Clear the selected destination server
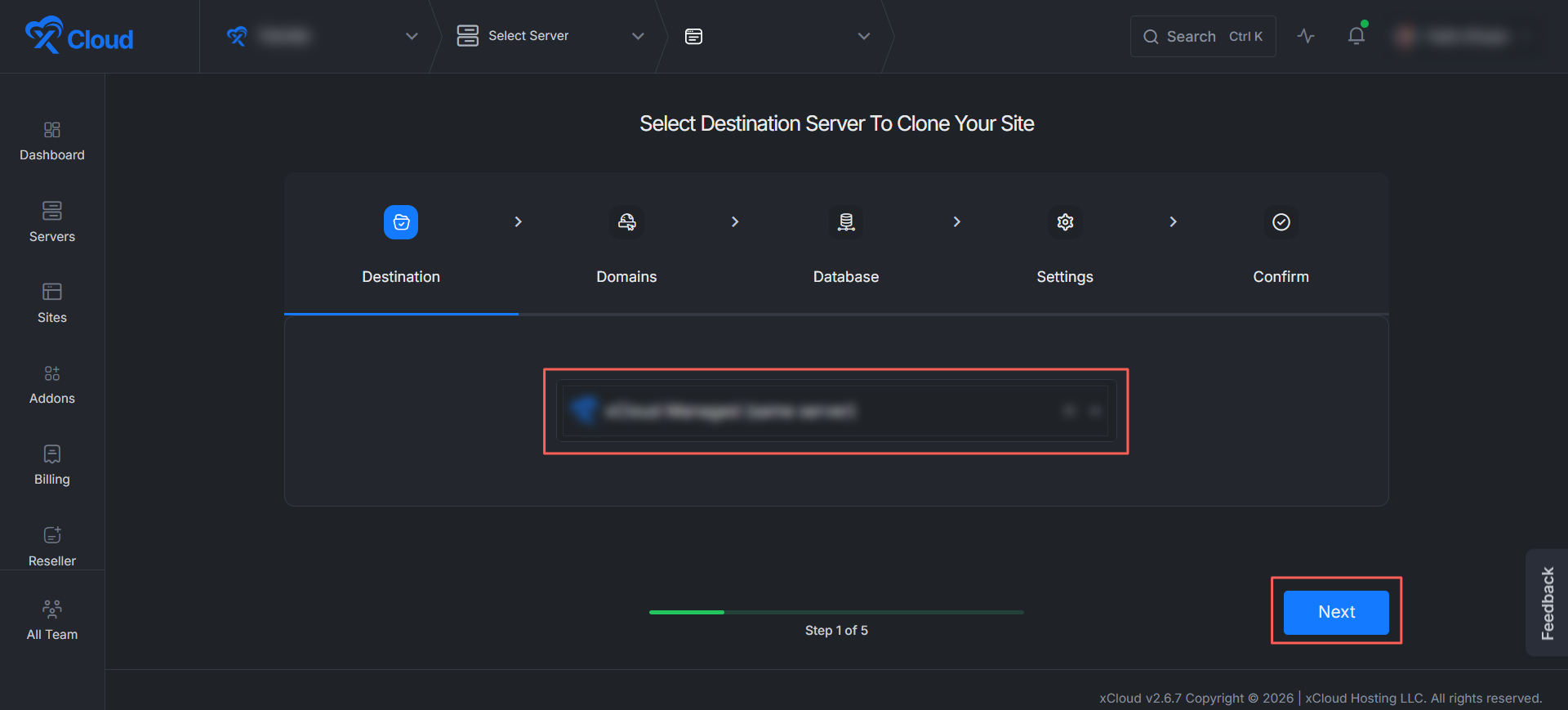 pyautogui.click(x=1069, y=411)
